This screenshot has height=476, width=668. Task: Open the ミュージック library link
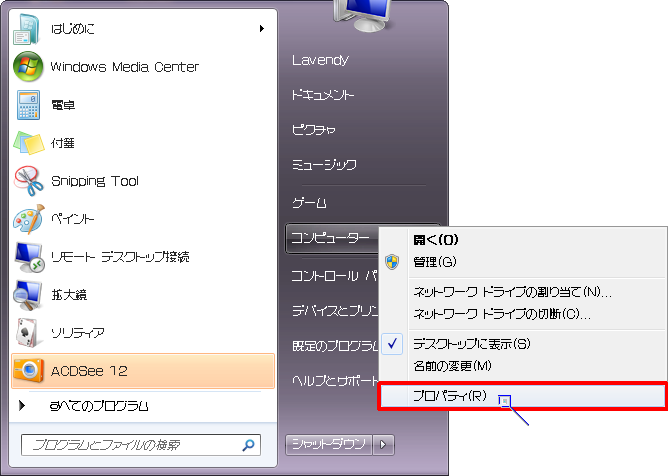point(323,164)
